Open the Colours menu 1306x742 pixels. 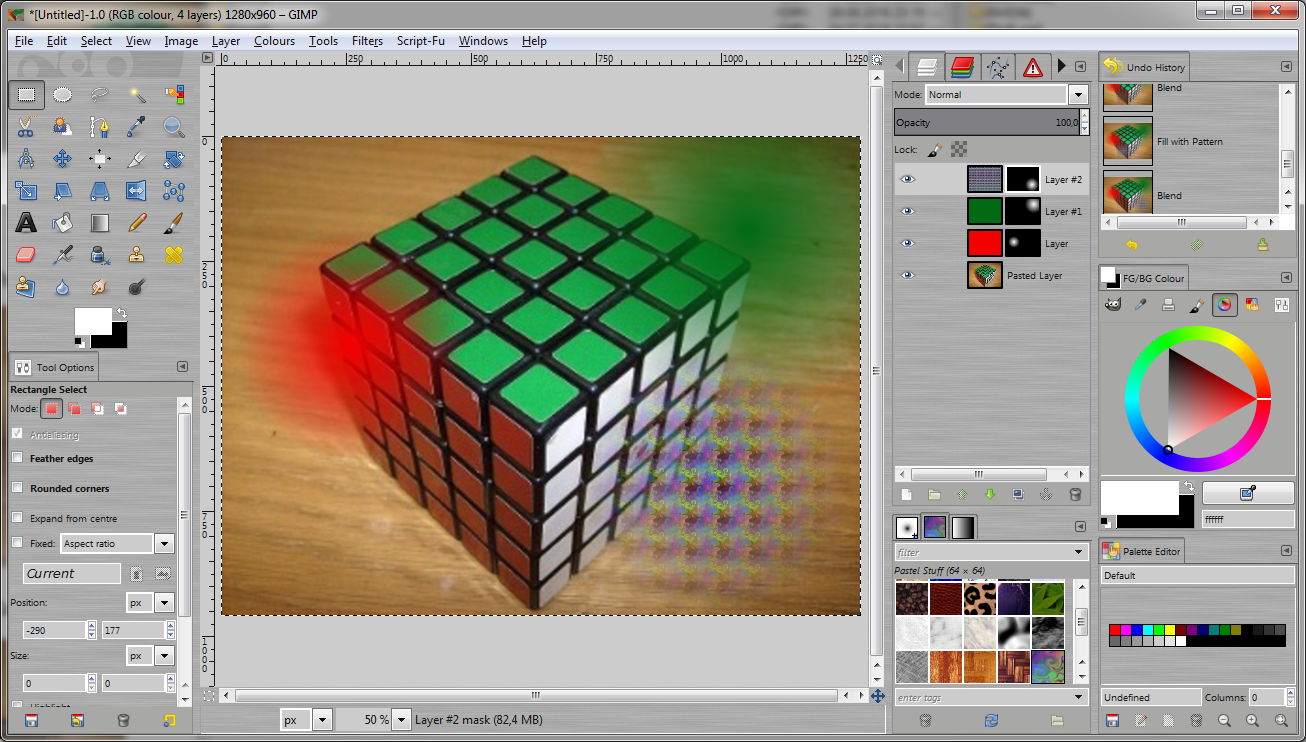274,41
